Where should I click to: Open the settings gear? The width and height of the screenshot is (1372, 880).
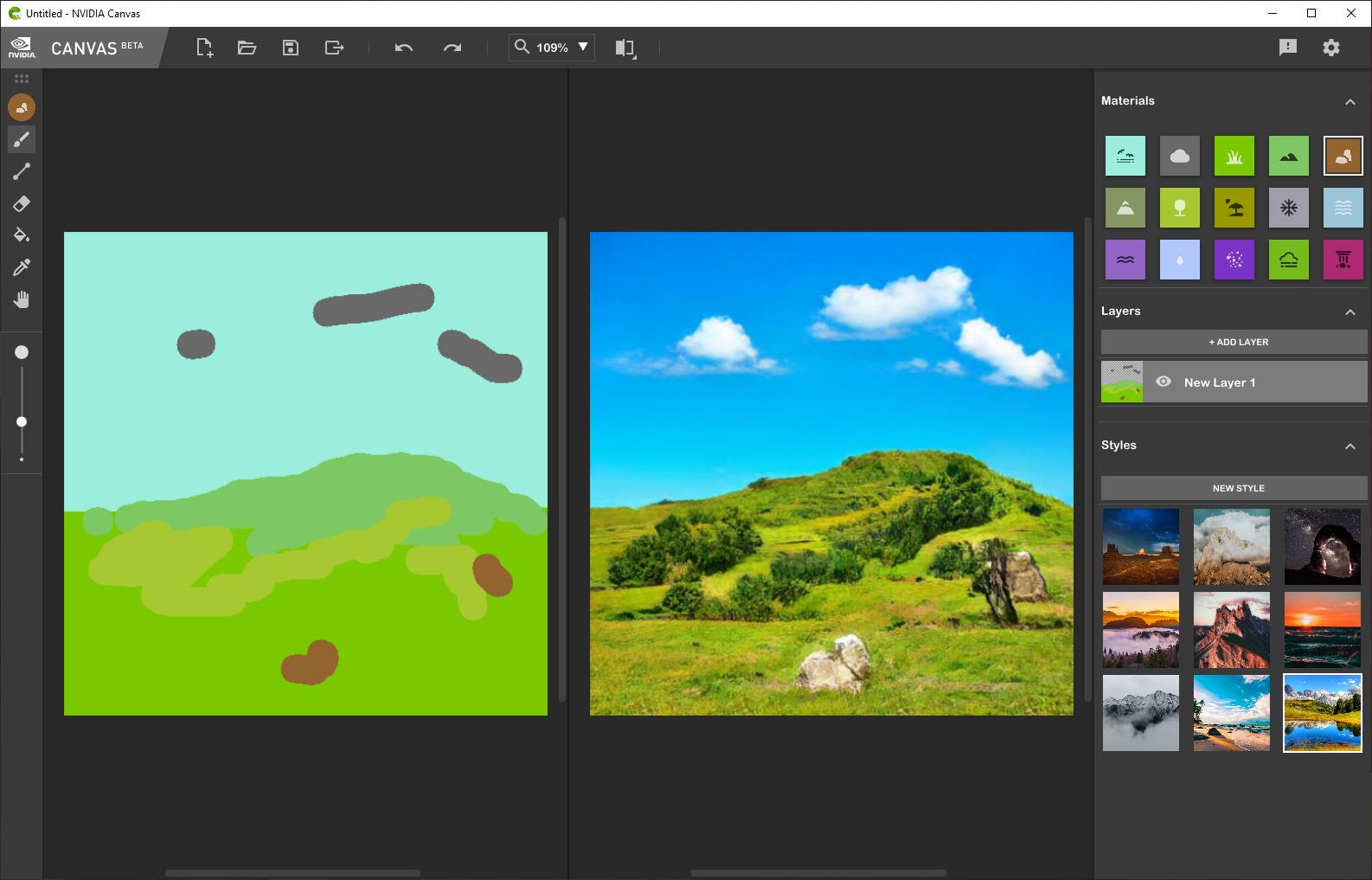1331,48
